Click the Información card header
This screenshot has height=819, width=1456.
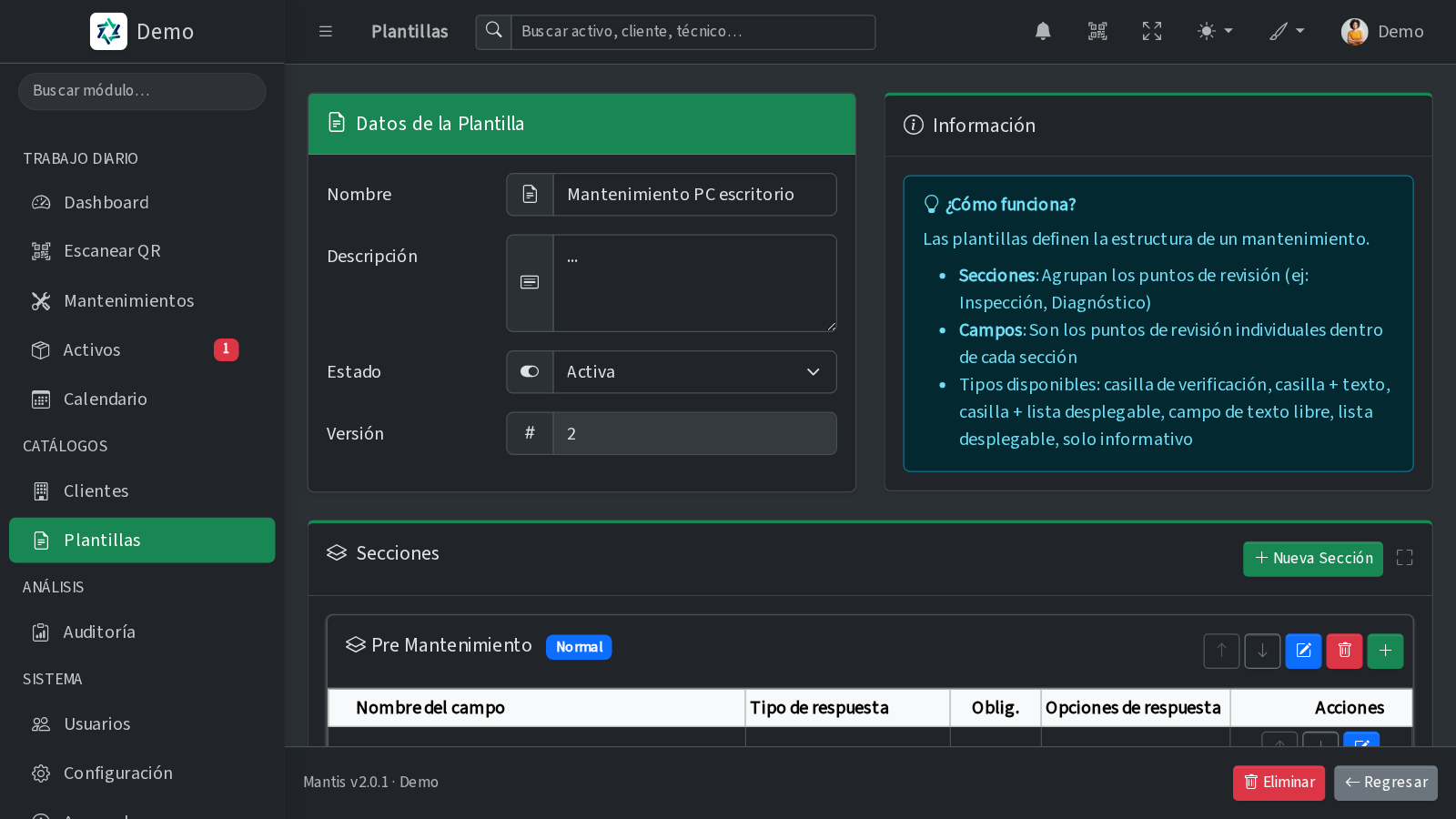pos(1158,126)
